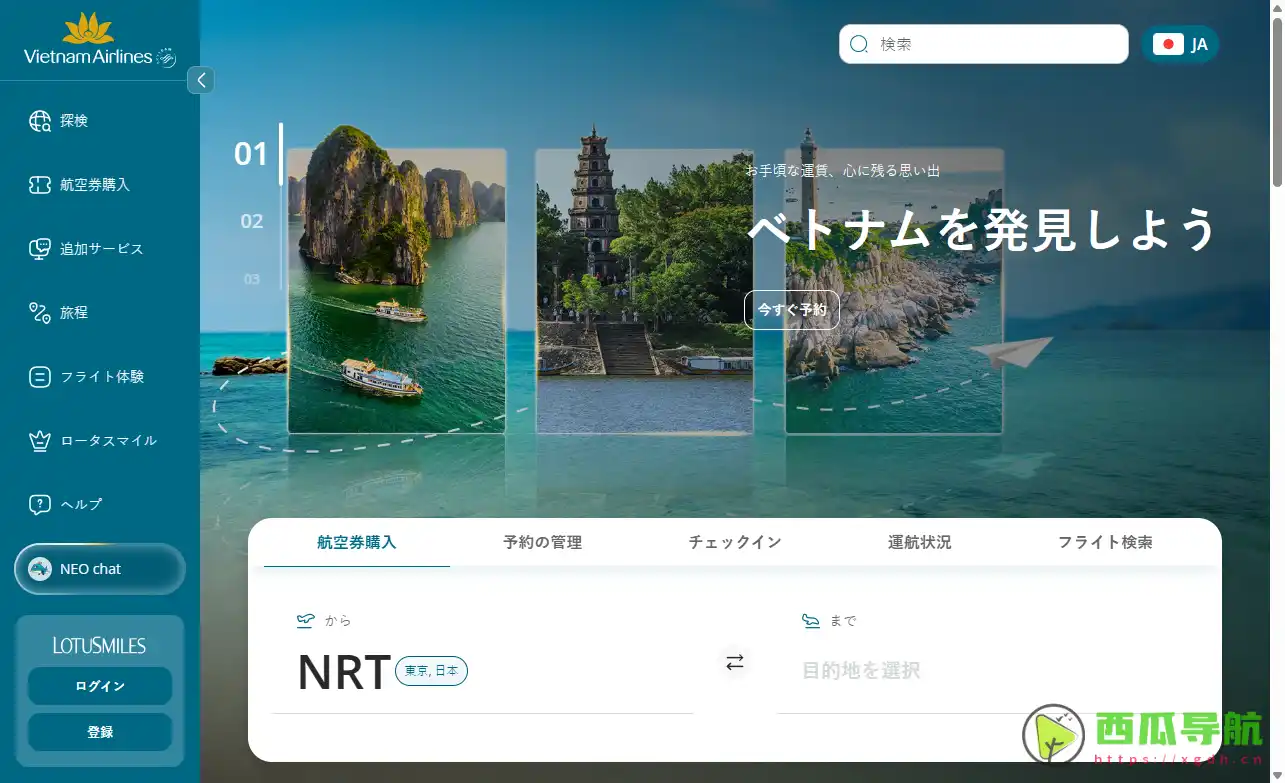Open the チェックイン tab
This screenshot has height=783, width=1285.
[x=735, y=541]
